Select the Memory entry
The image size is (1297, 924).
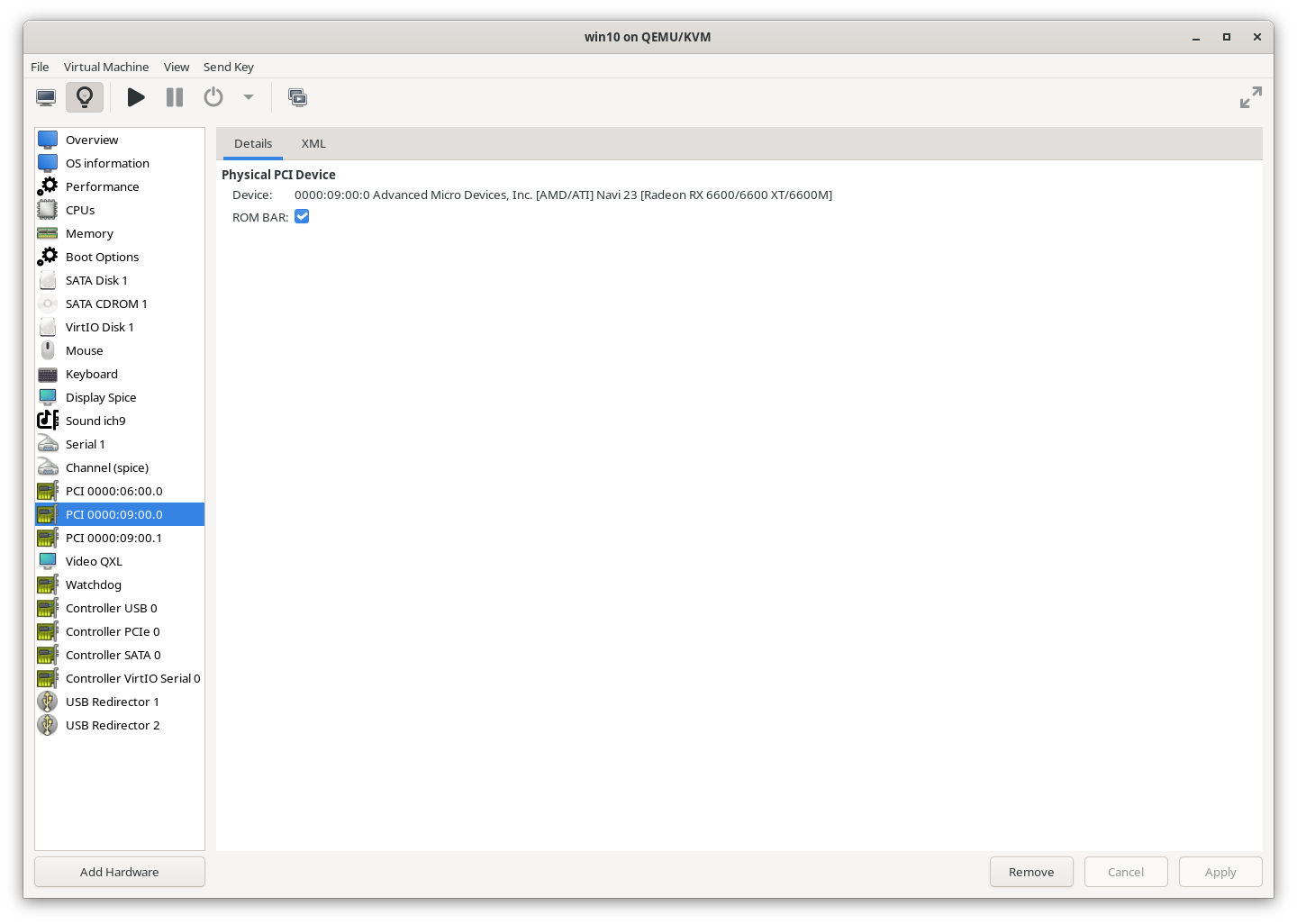pos(120,233)
